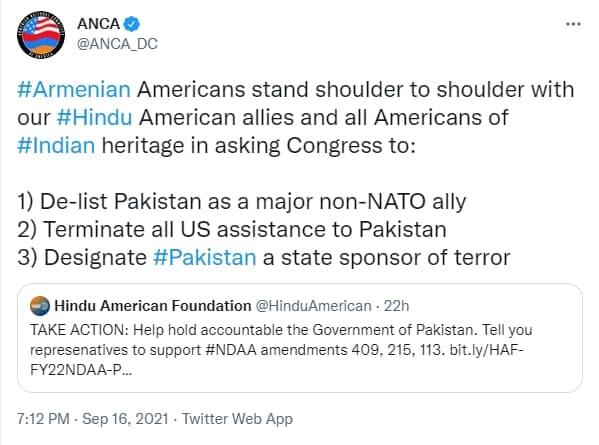599x445 pixels.
Task: Open the #Indian hashtag
Action: pos(56,146)
